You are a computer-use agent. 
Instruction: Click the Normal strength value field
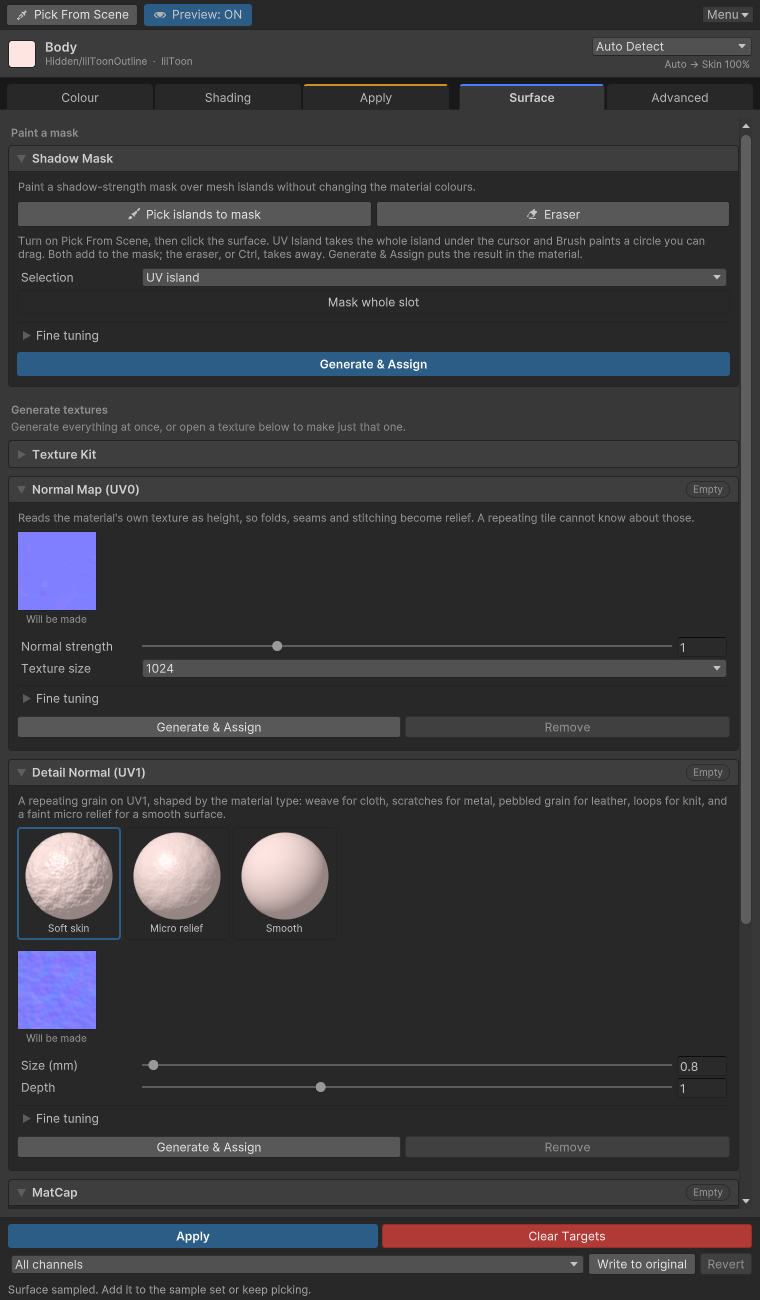(x=702, y=647)
